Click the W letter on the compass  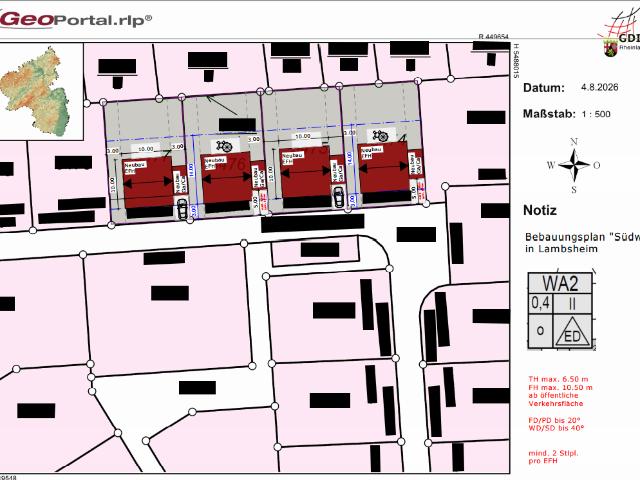(551, 165)
